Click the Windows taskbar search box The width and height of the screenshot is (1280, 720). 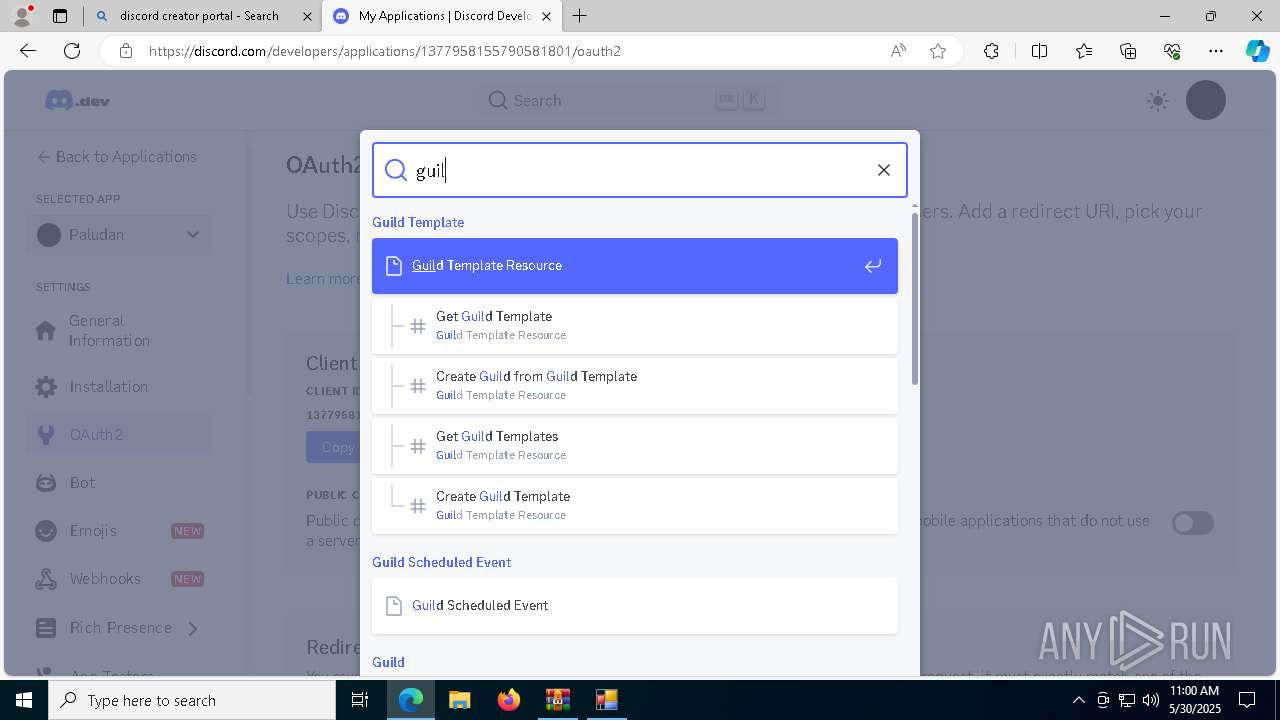coord(192,700)
